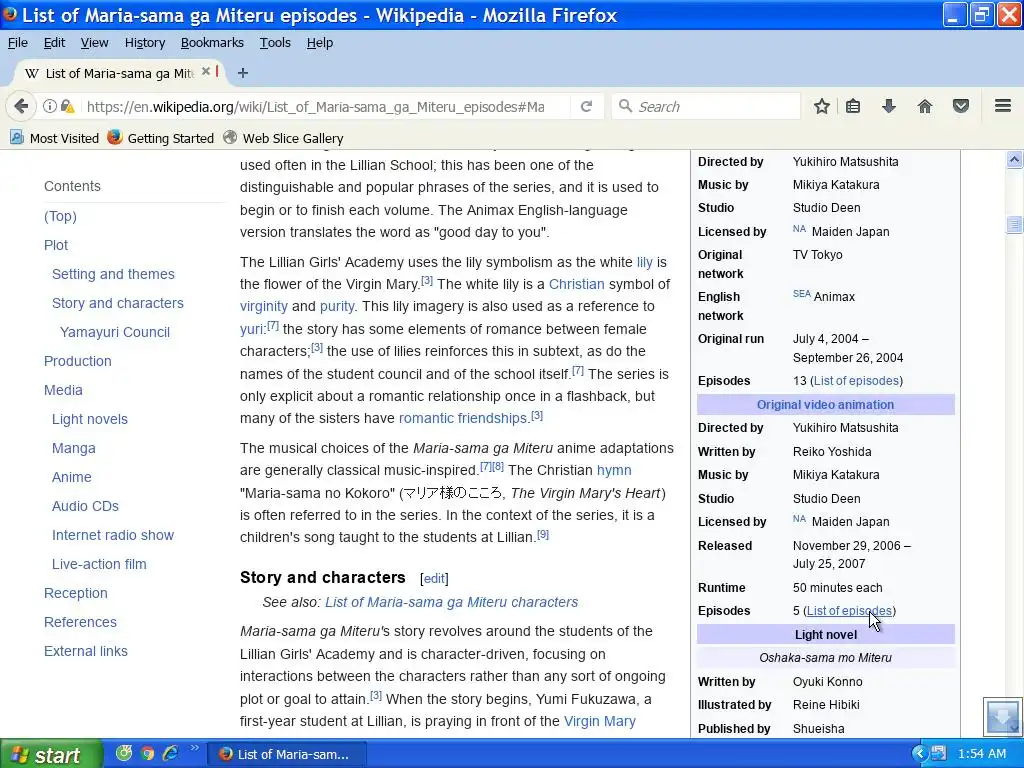
Task: Open Getting Started bookmark
Action: coord(161,138)
